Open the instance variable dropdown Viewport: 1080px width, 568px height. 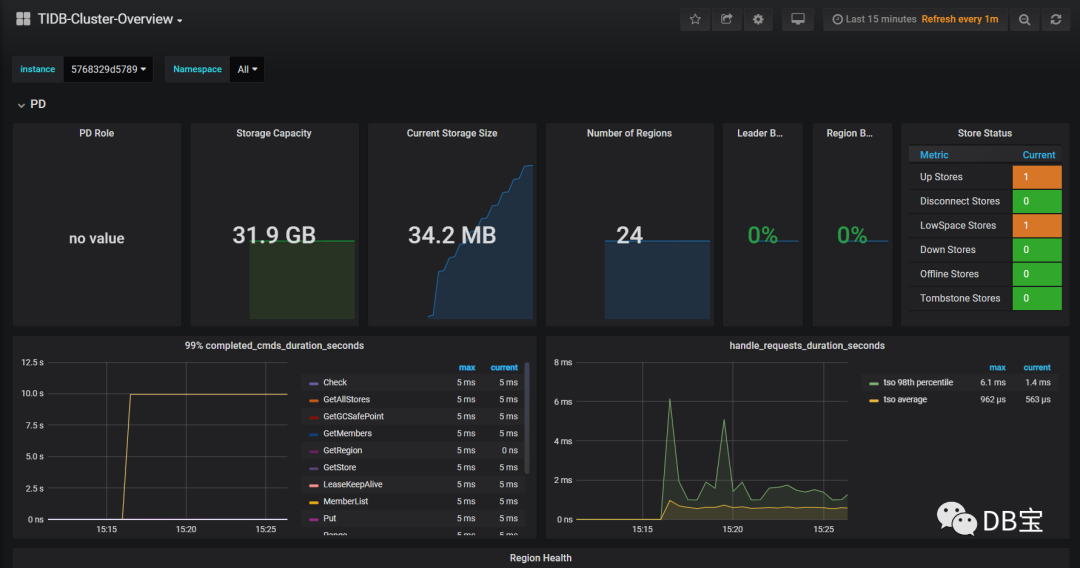point(108,70)
